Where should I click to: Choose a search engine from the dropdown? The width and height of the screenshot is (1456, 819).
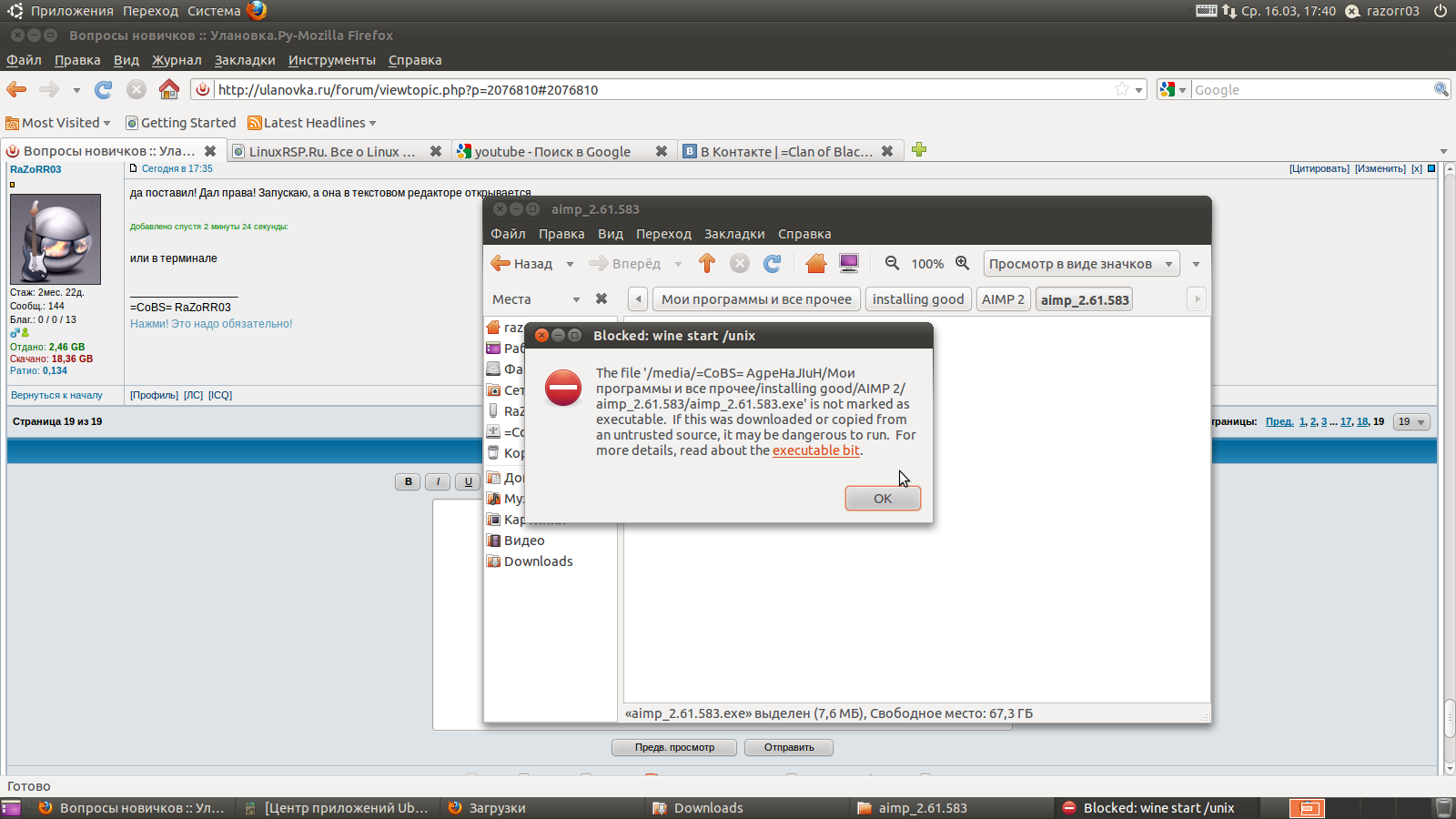coord(1174,89)
